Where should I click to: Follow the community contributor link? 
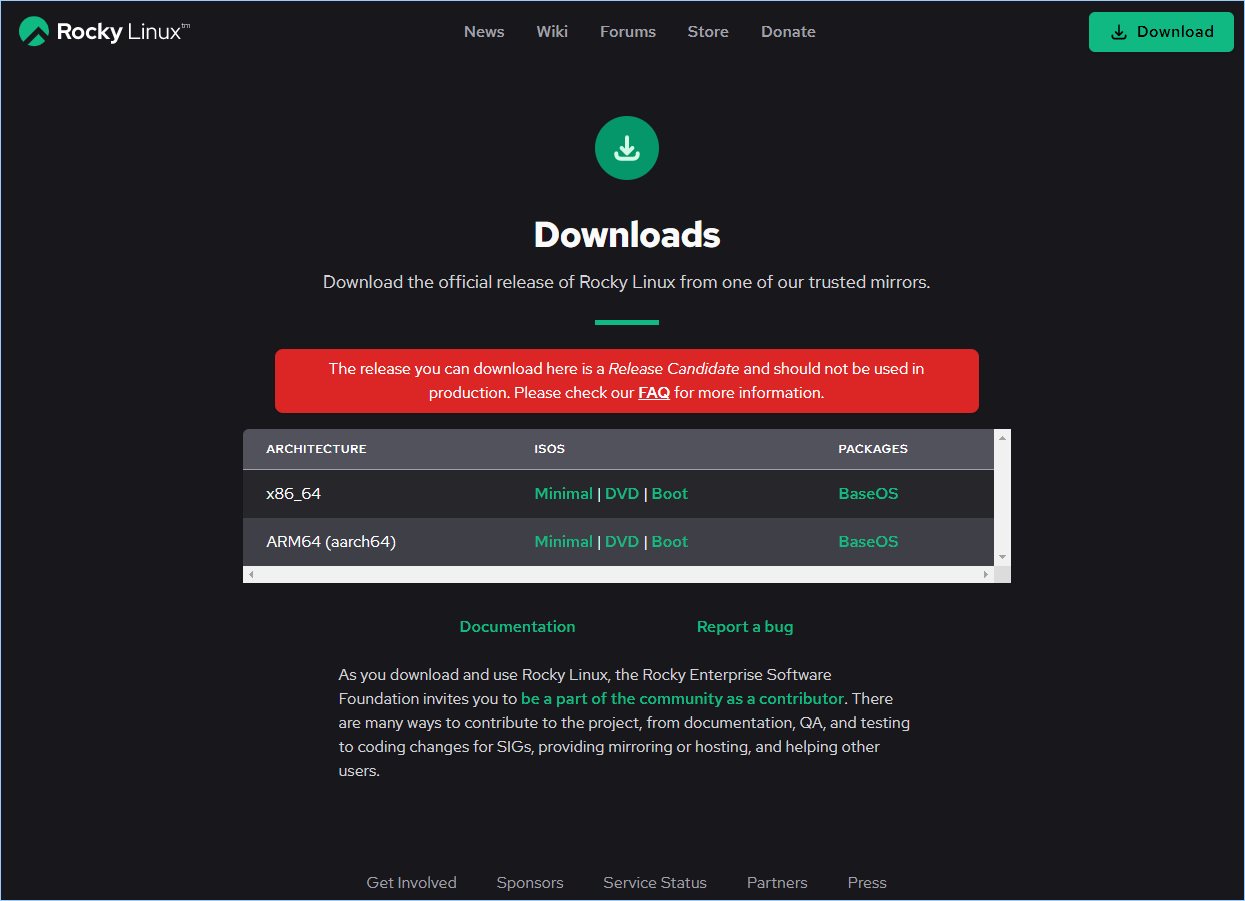point(683,699)
